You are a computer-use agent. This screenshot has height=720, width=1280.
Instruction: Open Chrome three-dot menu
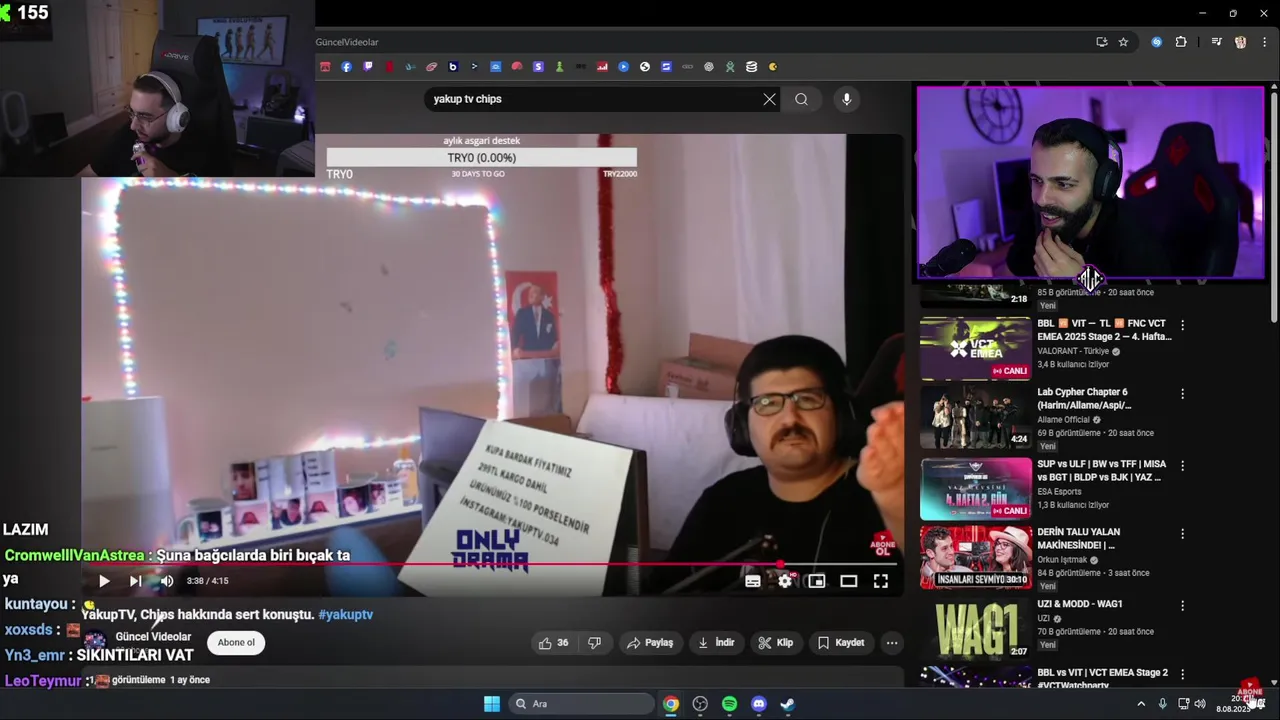[x=1265, y=42]
